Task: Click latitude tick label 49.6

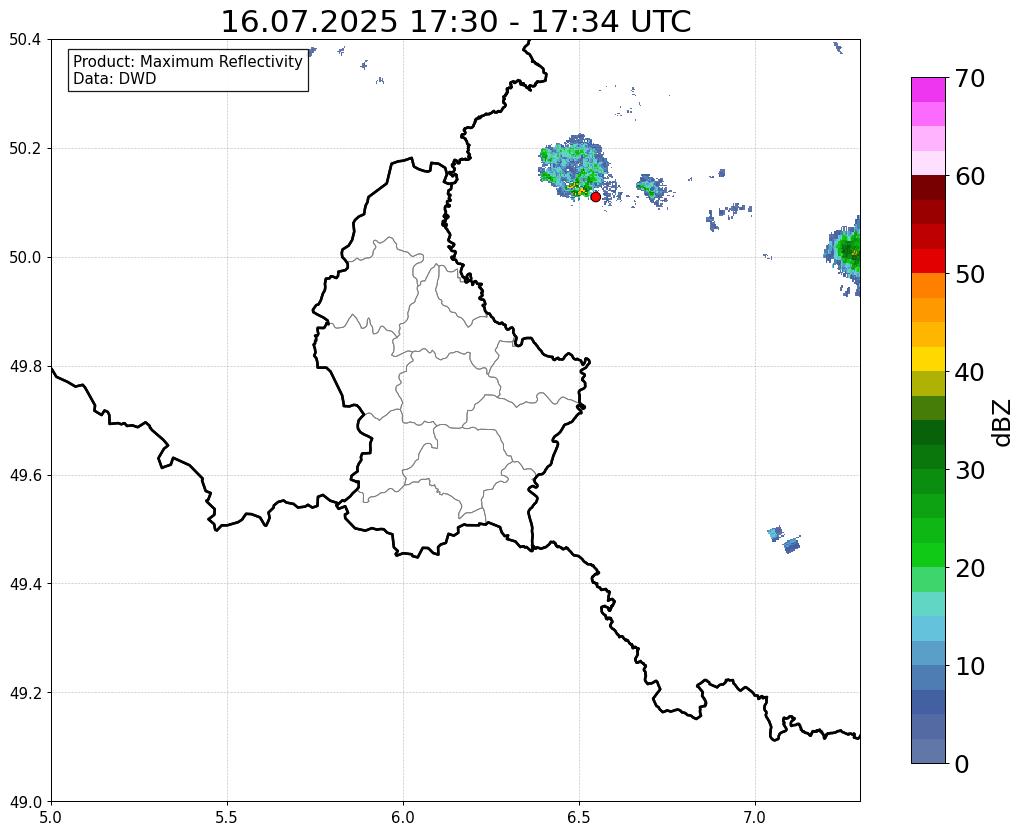Action: tap(25, 476)
